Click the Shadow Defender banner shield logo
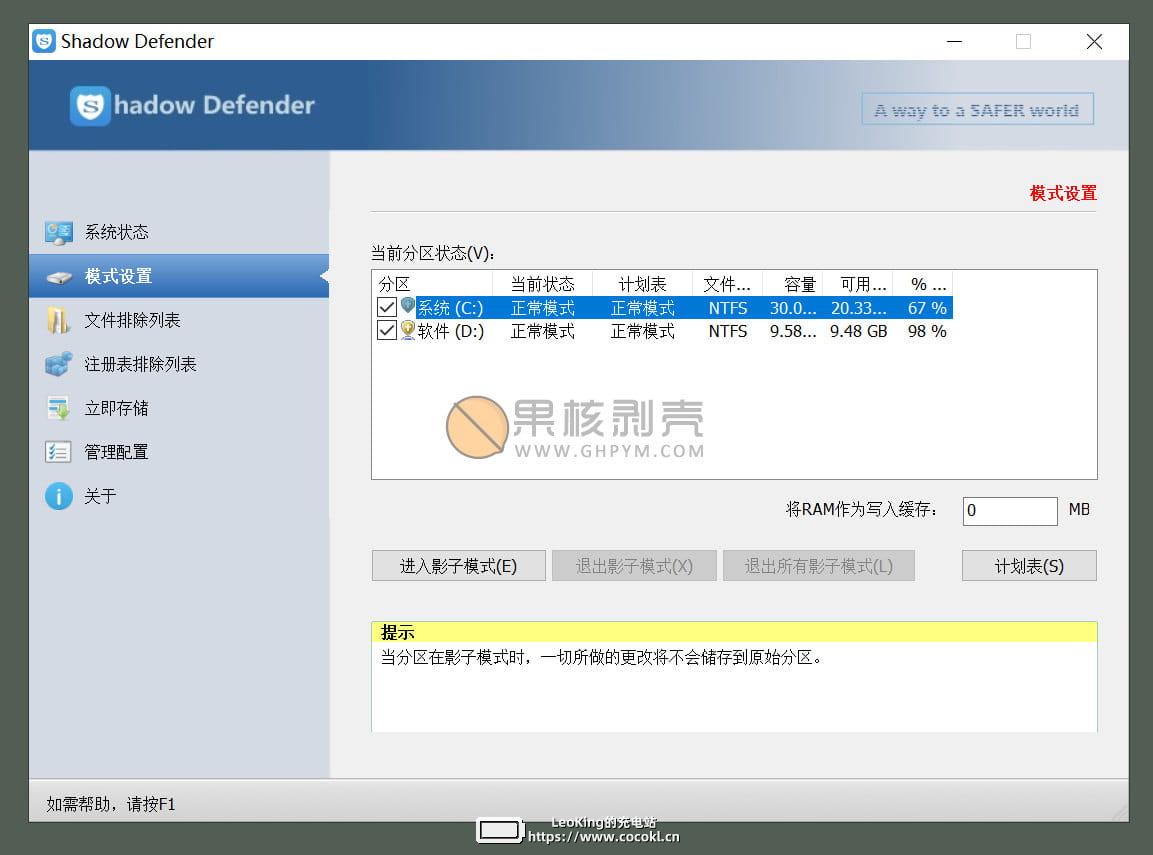This screenshot has width=1153, height=855. click(90, 106)
